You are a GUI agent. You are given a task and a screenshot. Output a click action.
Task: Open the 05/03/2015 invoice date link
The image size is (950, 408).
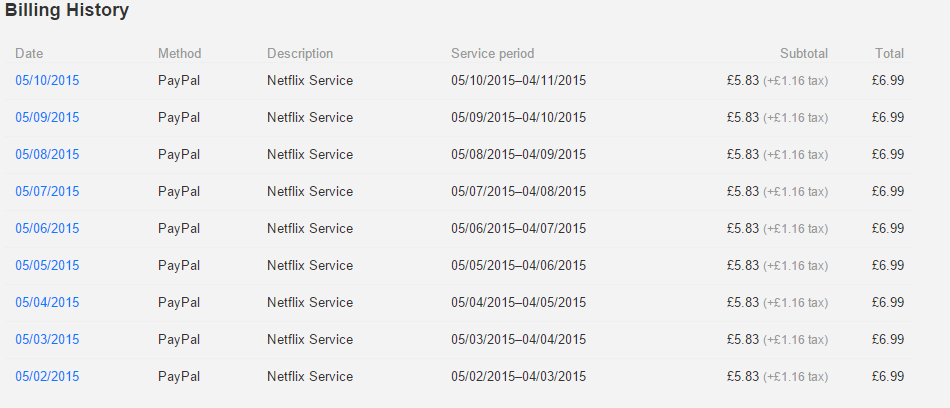pyautogui.click(x=47, y=339)
